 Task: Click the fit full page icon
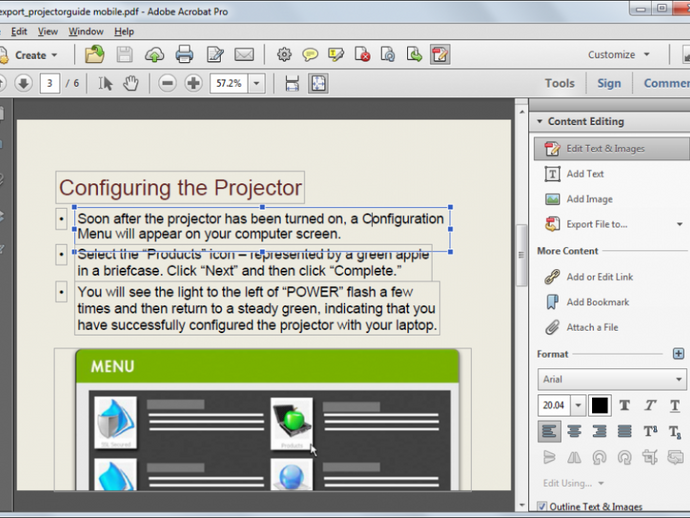(319, 83)
